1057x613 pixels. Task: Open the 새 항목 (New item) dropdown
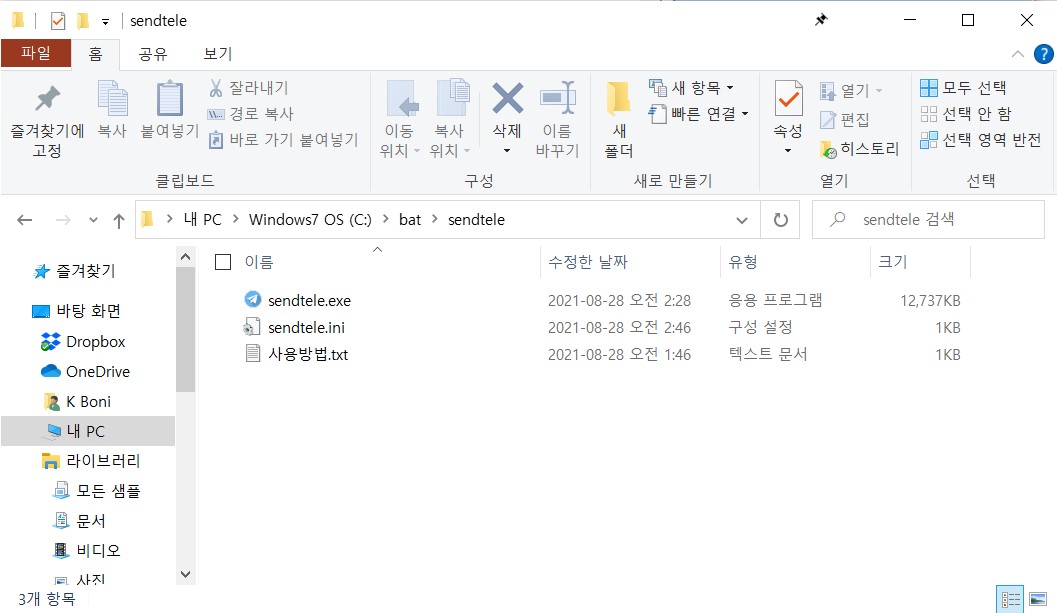(x=692, y=88)
